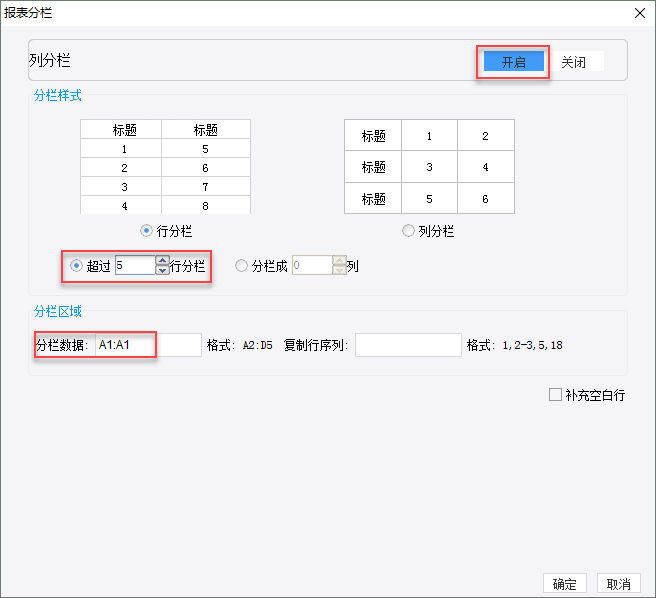Select the 行分栏 style radio button
Viewport: 656px width, 598px height.
pos(146,231)
